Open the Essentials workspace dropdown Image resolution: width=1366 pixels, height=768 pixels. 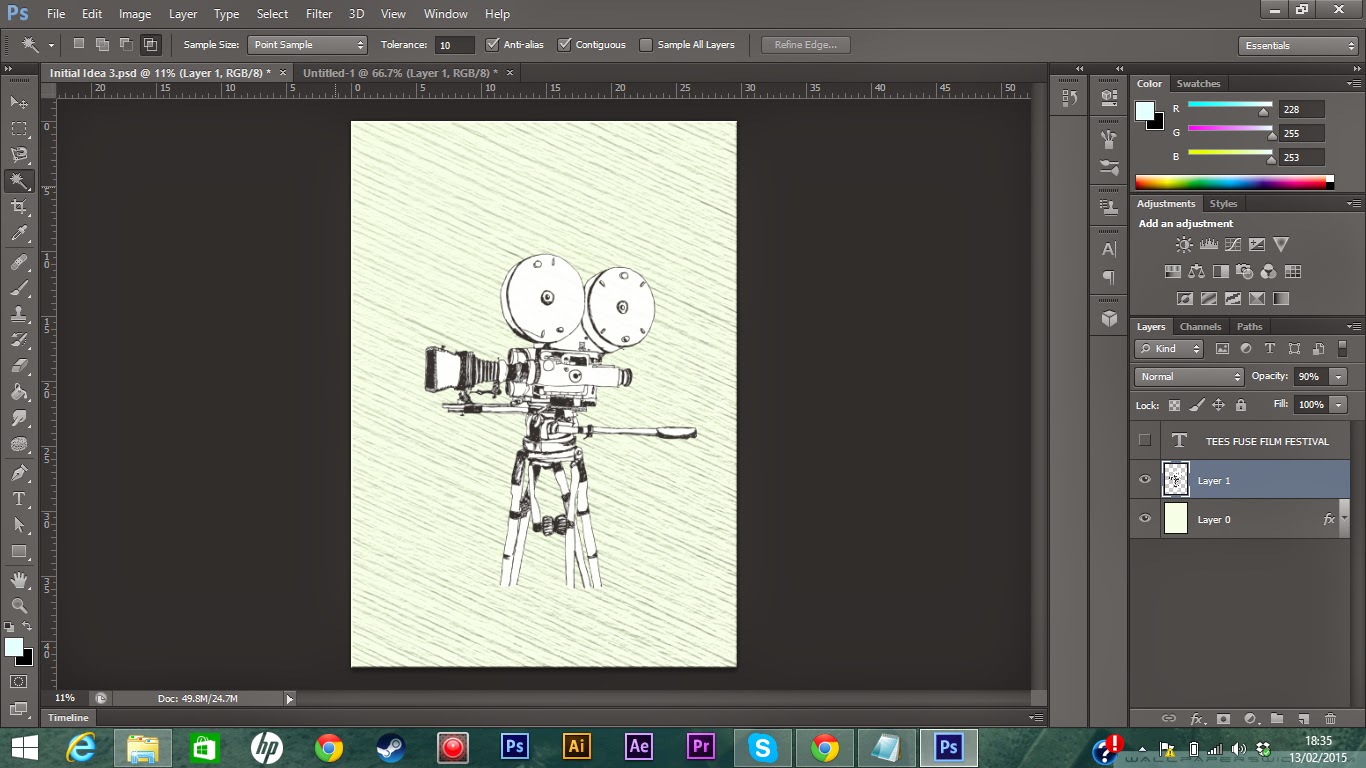click(x=1296, y=45)
